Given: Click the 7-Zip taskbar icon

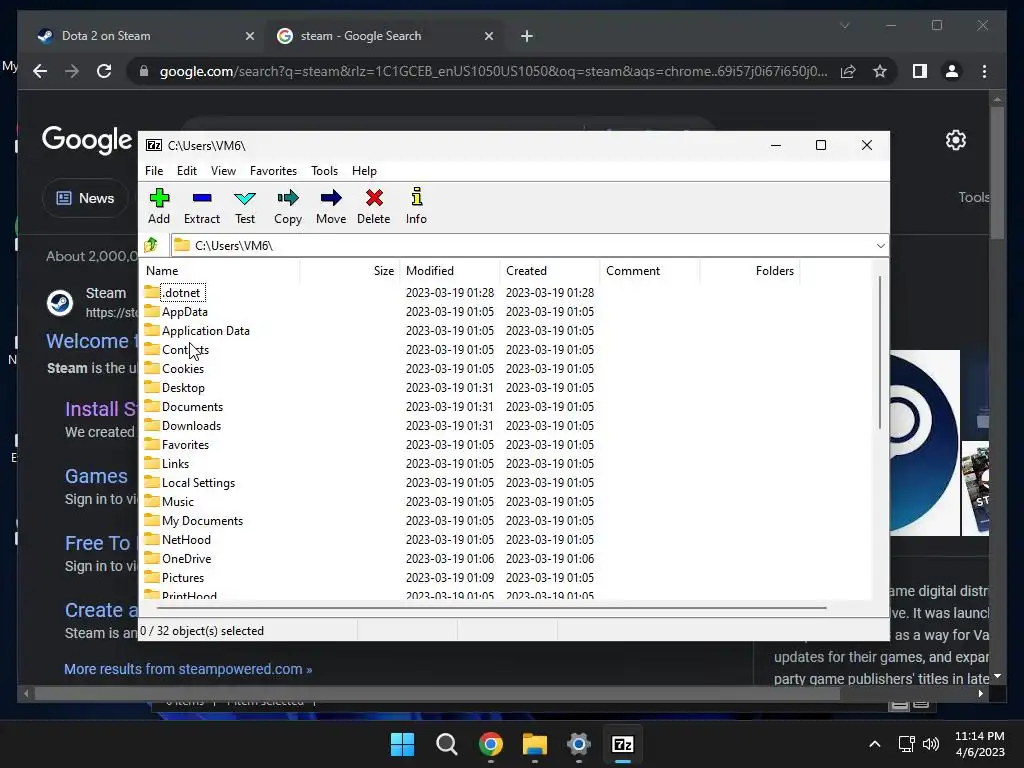Looking at the screenshot, I should pyautogui.click(x=622, y=744).
